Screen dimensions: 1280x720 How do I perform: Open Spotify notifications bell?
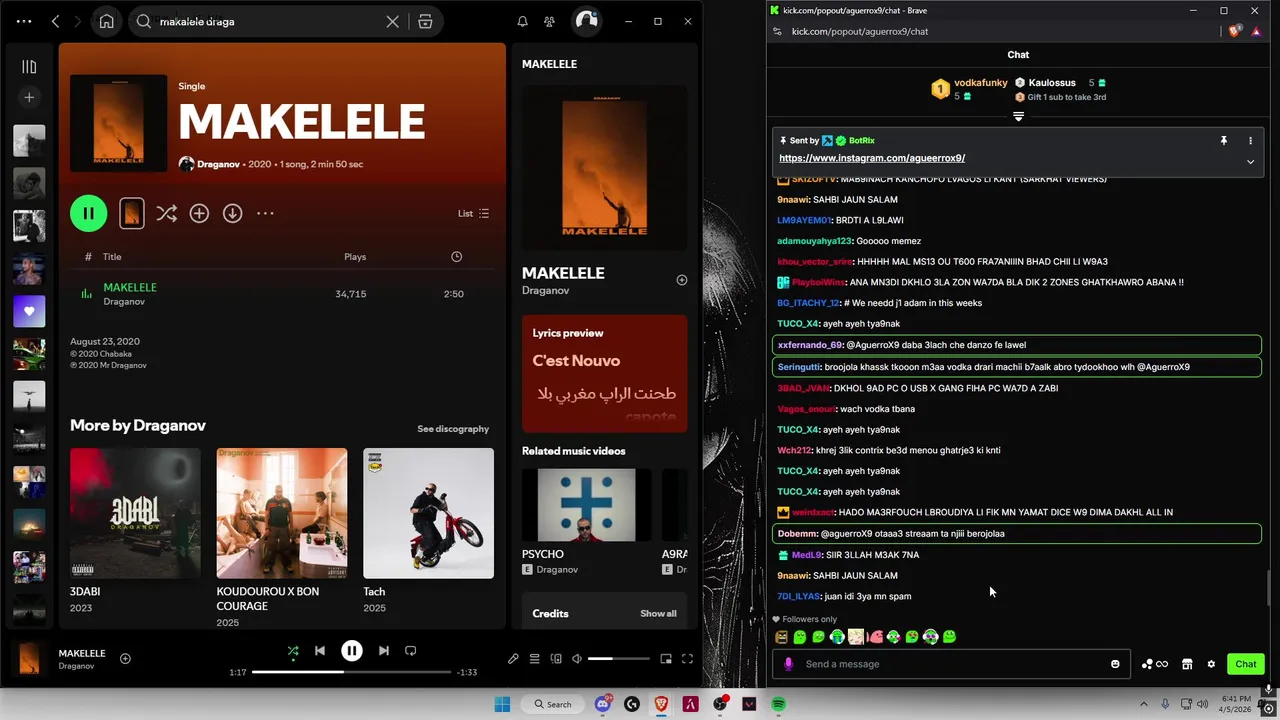pos(522,21)
